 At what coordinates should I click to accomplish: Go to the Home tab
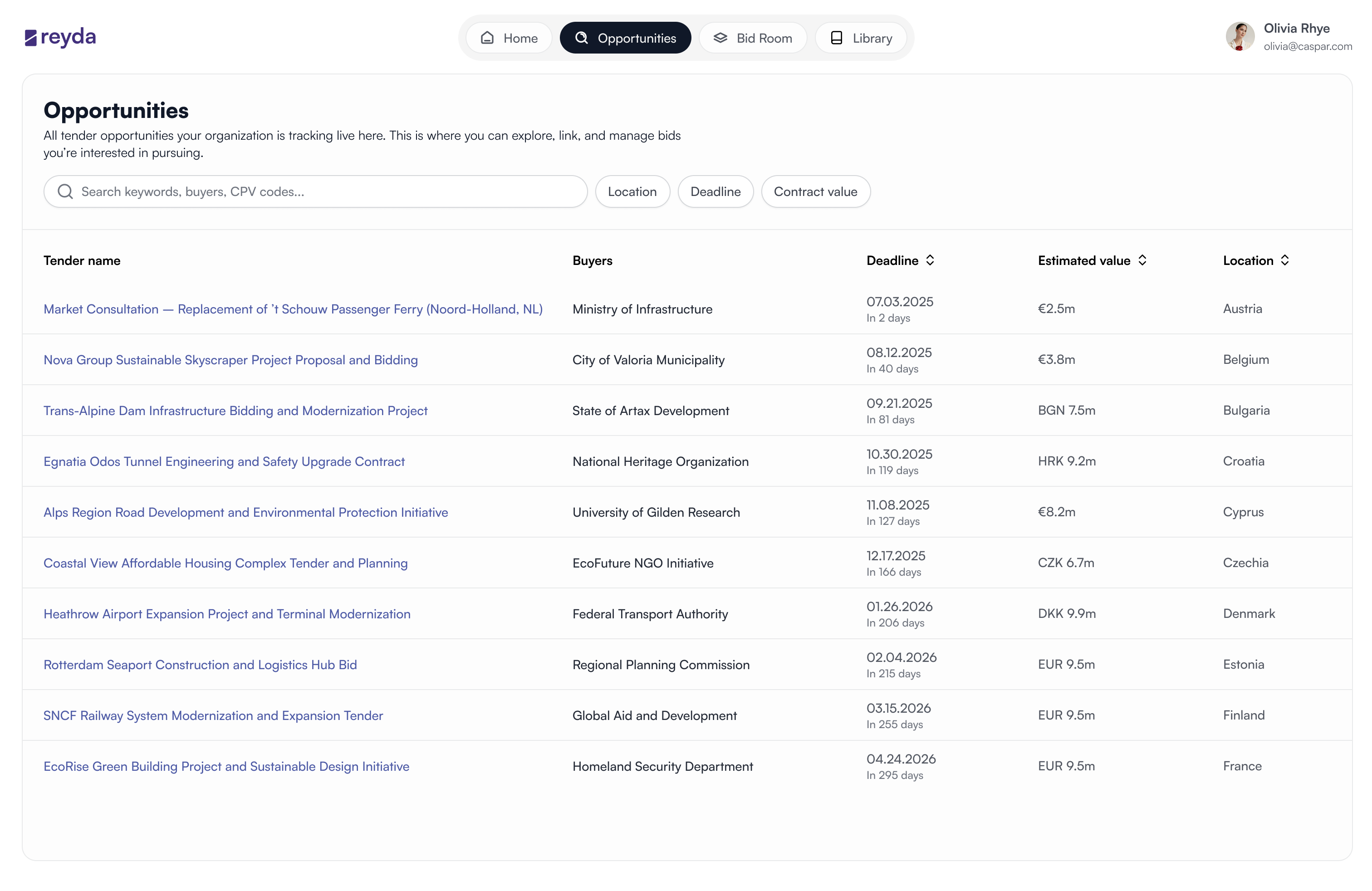[509, 38]
